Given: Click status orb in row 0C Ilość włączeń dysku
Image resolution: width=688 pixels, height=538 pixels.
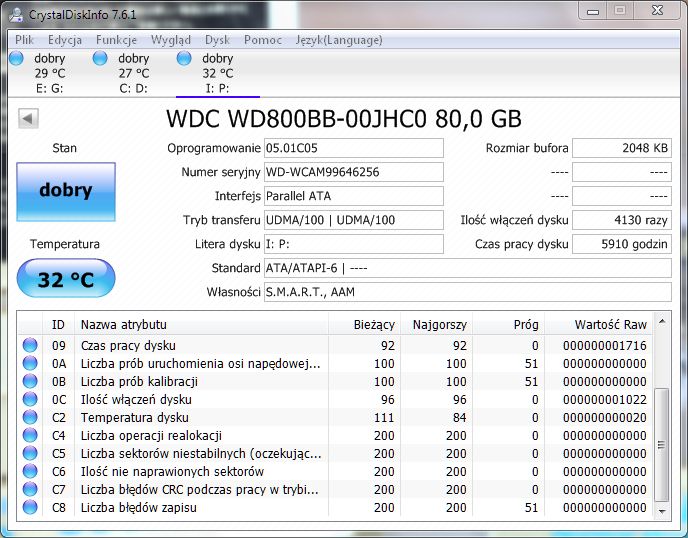Looking at the screenshot, I should pyautogui.click(x=30, y=399).
